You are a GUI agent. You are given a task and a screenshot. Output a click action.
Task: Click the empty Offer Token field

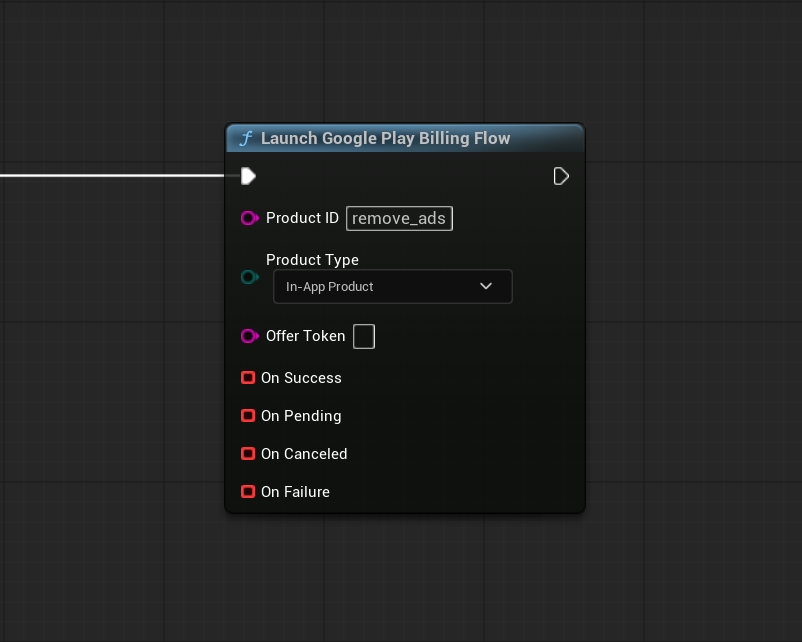tap(364, 337)
